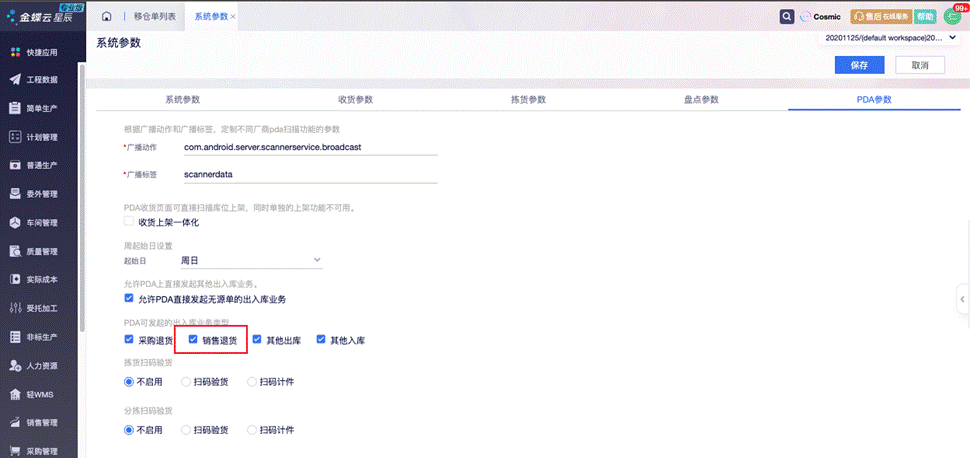Click 轻WMS warehouse icon
The image size is (970, 458).
pyautogui.click(x=15, y=394)
